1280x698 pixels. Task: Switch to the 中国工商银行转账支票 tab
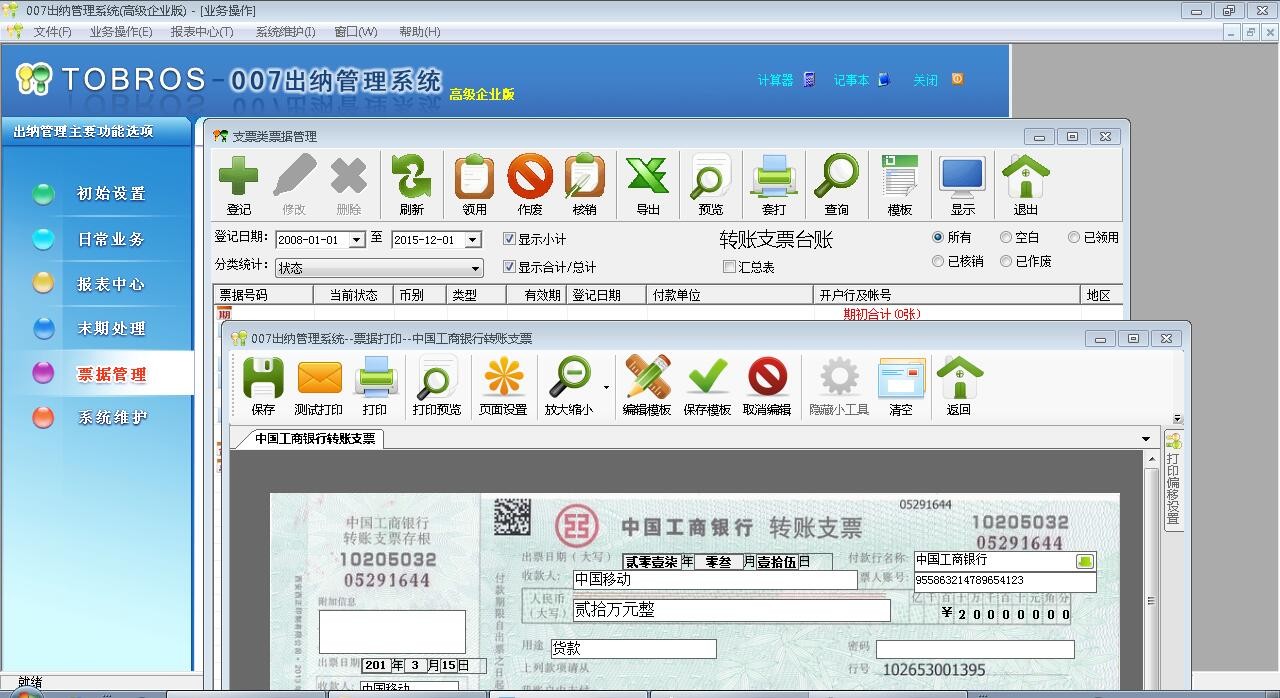click(314, 439)
